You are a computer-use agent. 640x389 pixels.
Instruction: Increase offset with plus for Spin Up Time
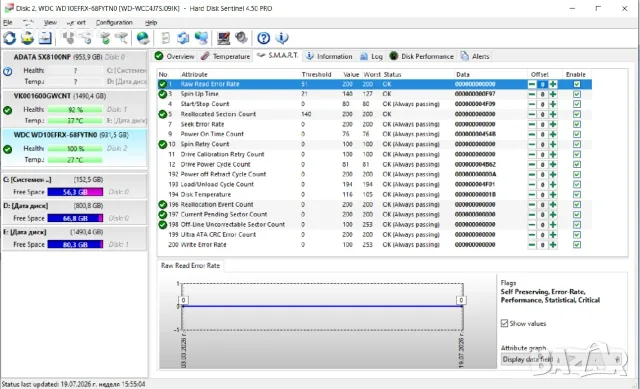(x=553, y=94)
